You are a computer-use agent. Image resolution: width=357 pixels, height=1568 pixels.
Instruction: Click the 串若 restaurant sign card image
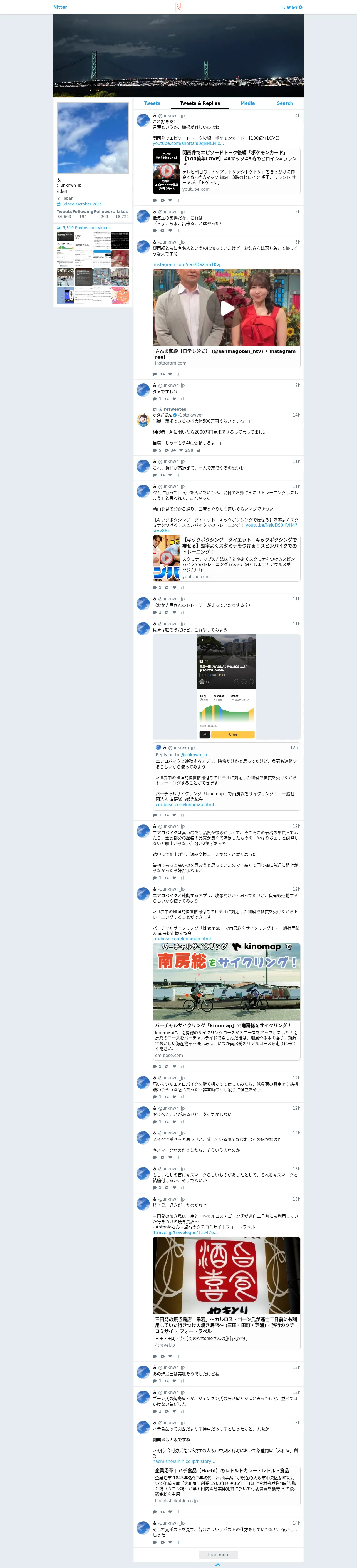click(226, 1275)
